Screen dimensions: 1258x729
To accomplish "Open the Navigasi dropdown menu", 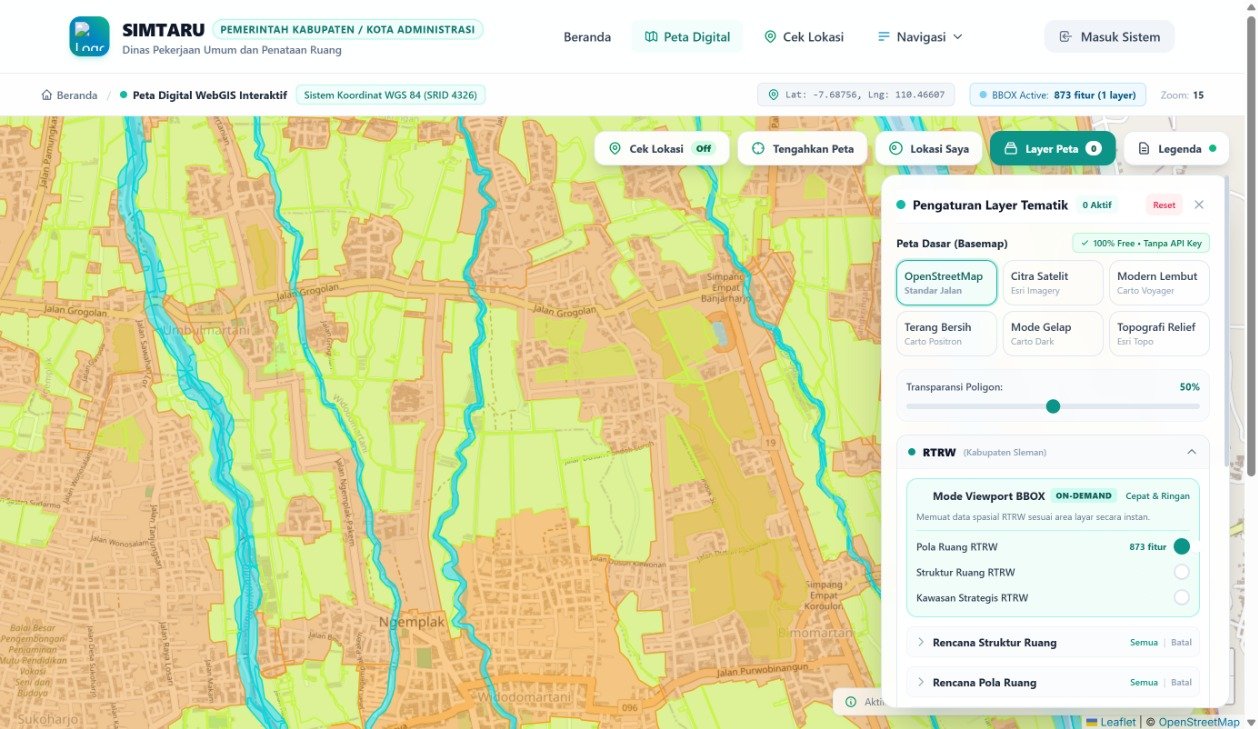I will pos(920,37).
